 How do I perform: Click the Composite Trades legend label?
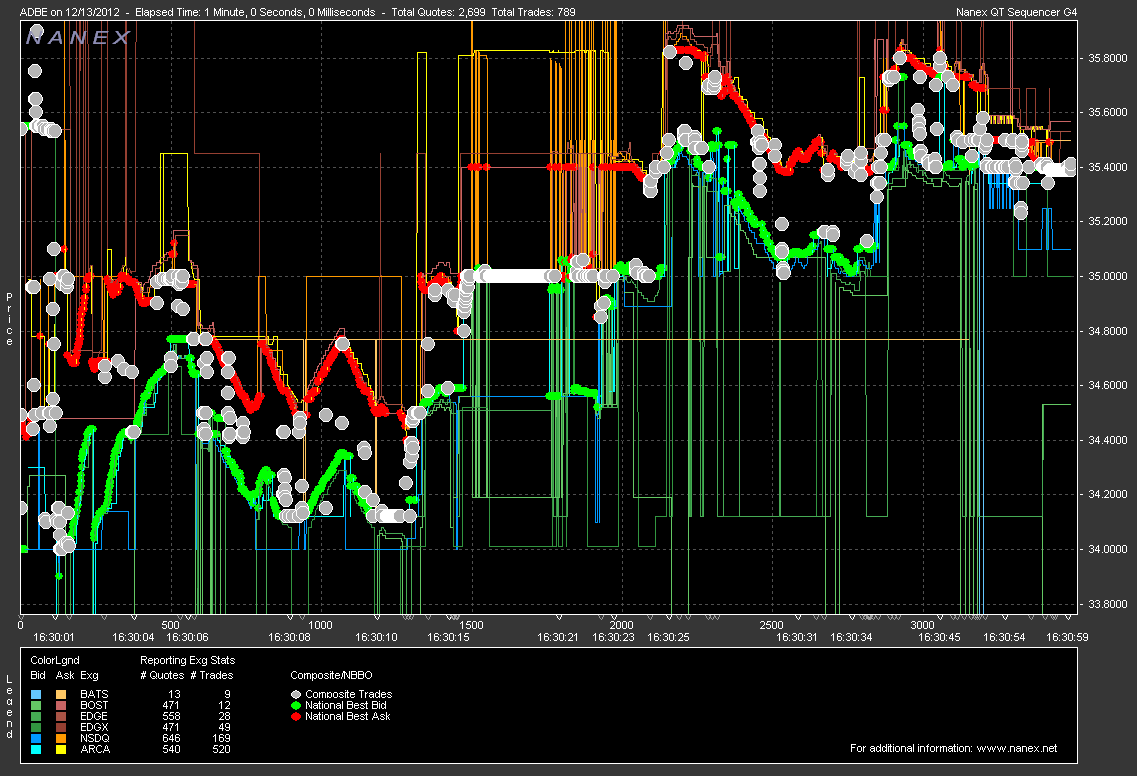pos(348,695)
